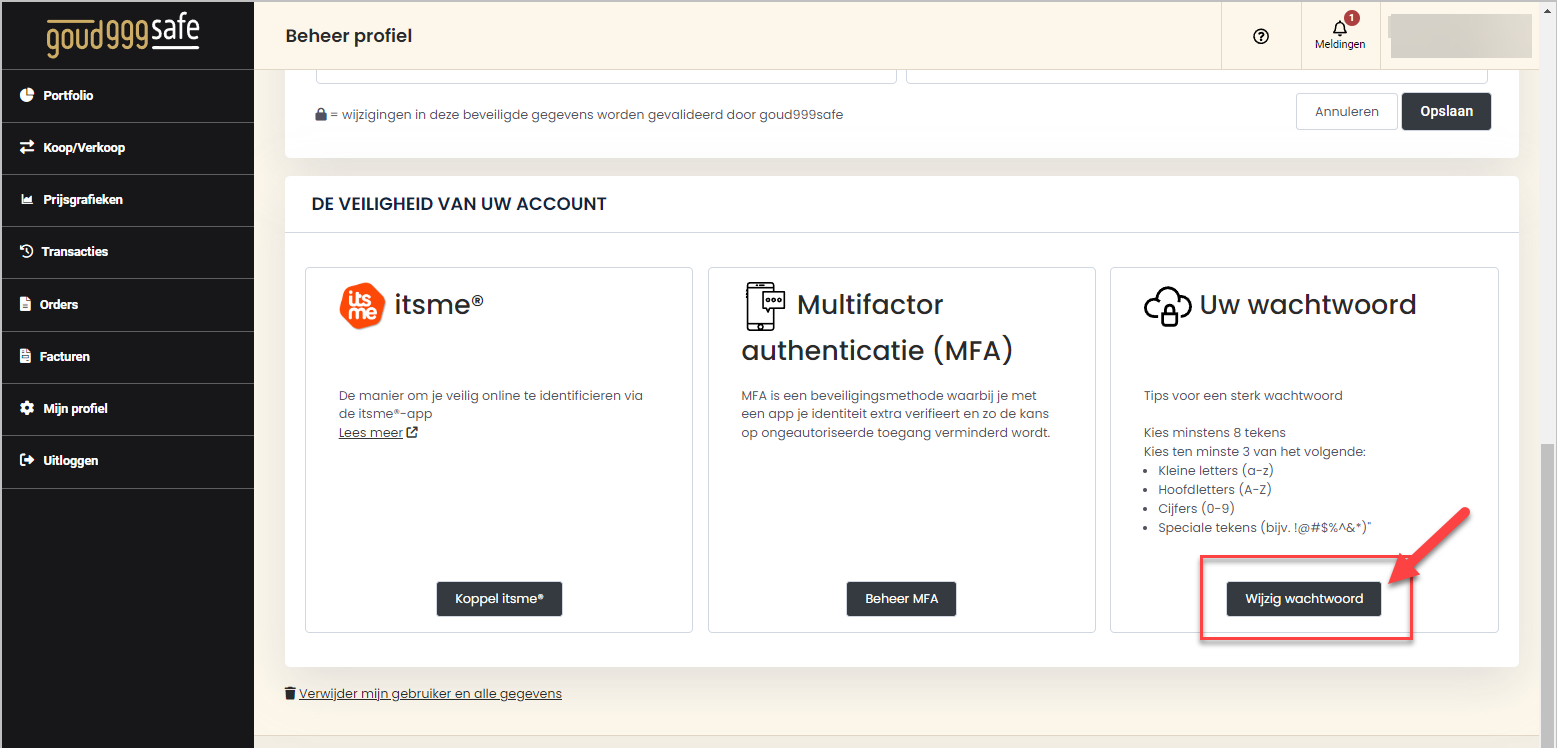Viewport: 1557px width, 748px height.
Task: Click the Hoofdletters (A-Z) bullet
Action: tap(1214, 490)
